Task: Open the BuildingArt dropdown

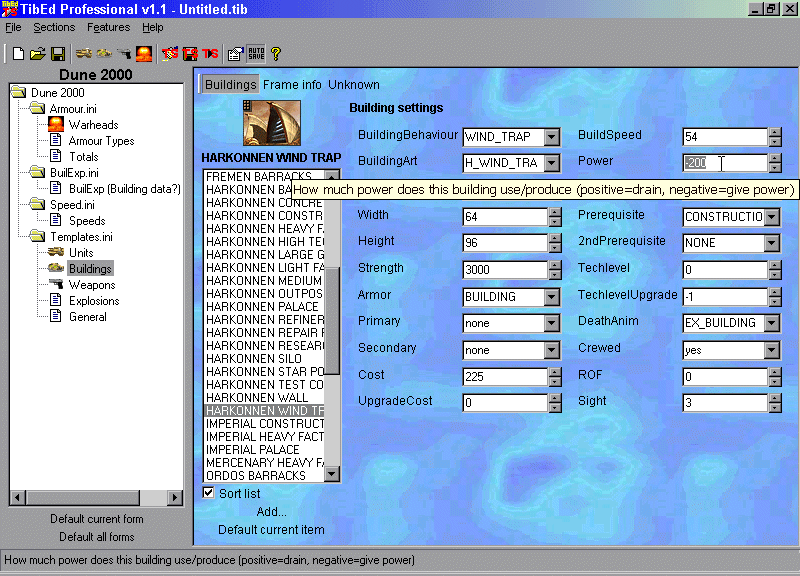Action: pyautogui.click(x=552, y=163)
